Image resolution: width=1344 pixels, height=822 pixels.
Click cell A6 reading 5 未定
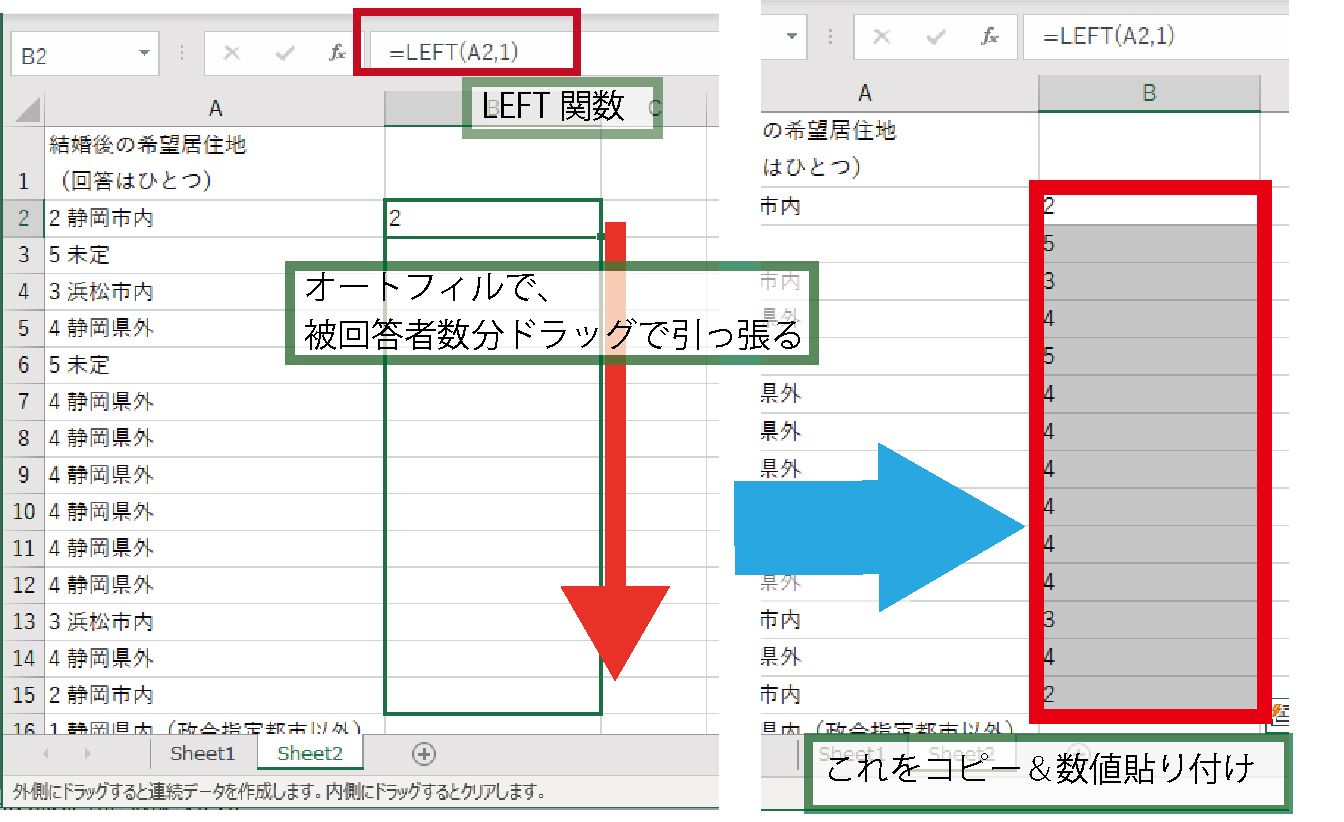[214, 365]
